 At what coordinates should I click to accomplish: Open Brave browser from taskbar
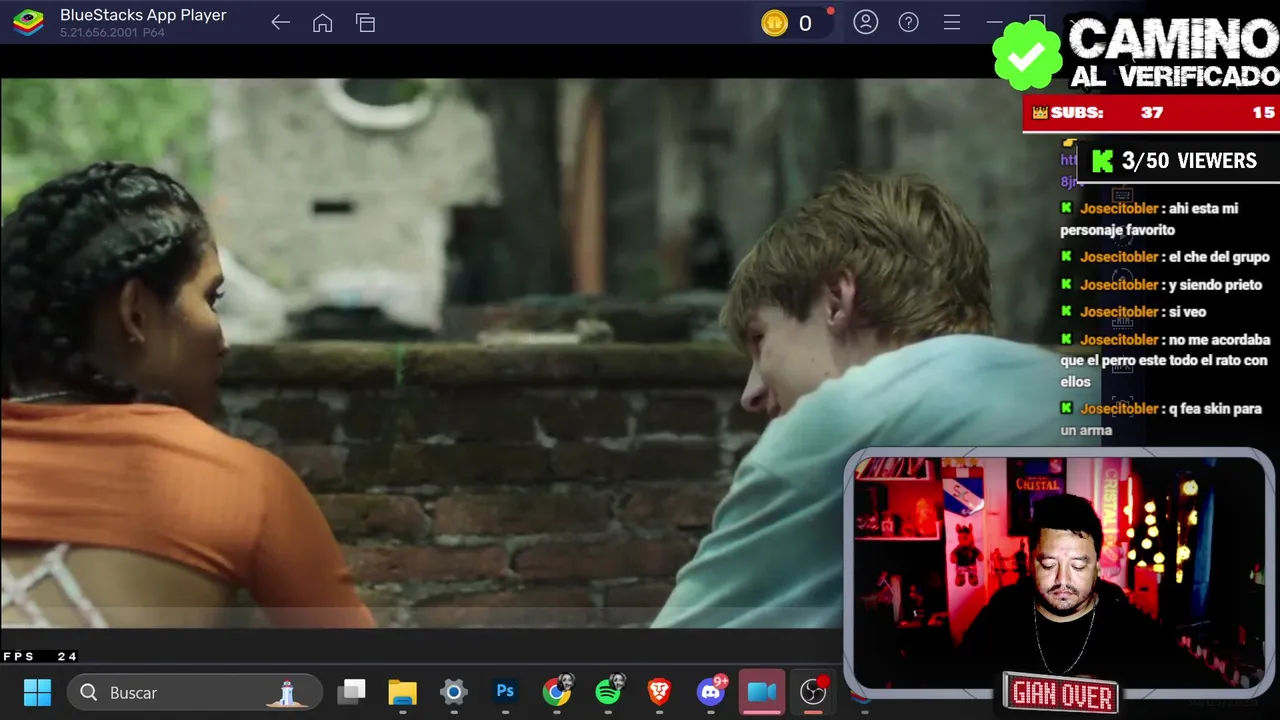(x=659, y=691)
